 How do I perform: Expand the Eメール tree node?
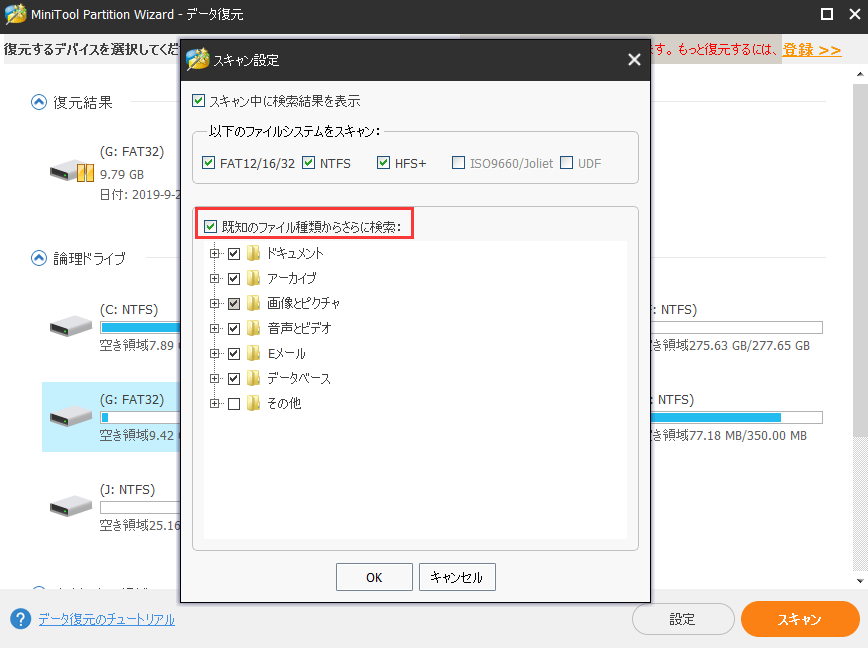pos(214,353)
